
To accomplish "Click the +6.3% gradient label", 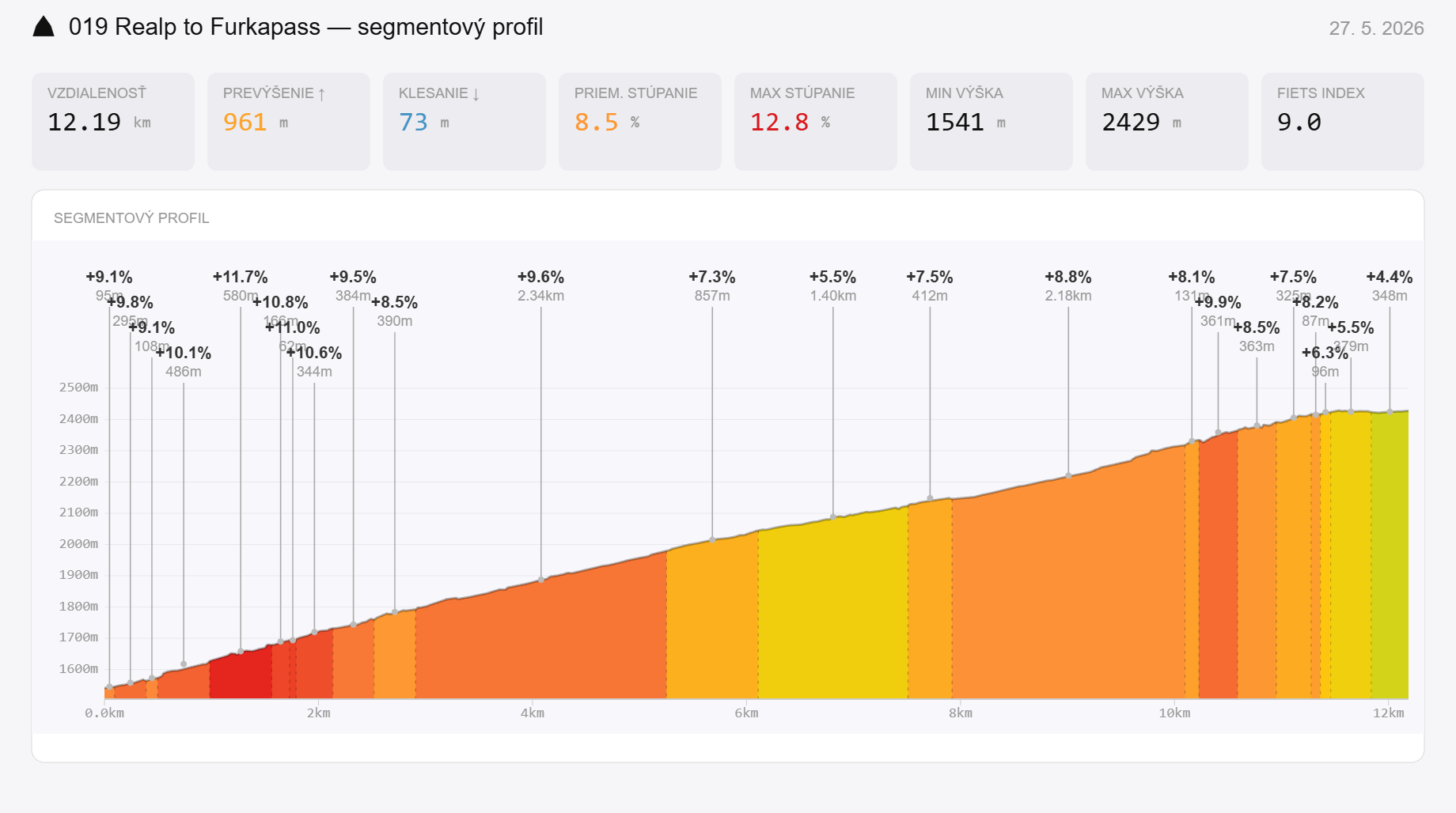I will click(x=1325, y=353).
